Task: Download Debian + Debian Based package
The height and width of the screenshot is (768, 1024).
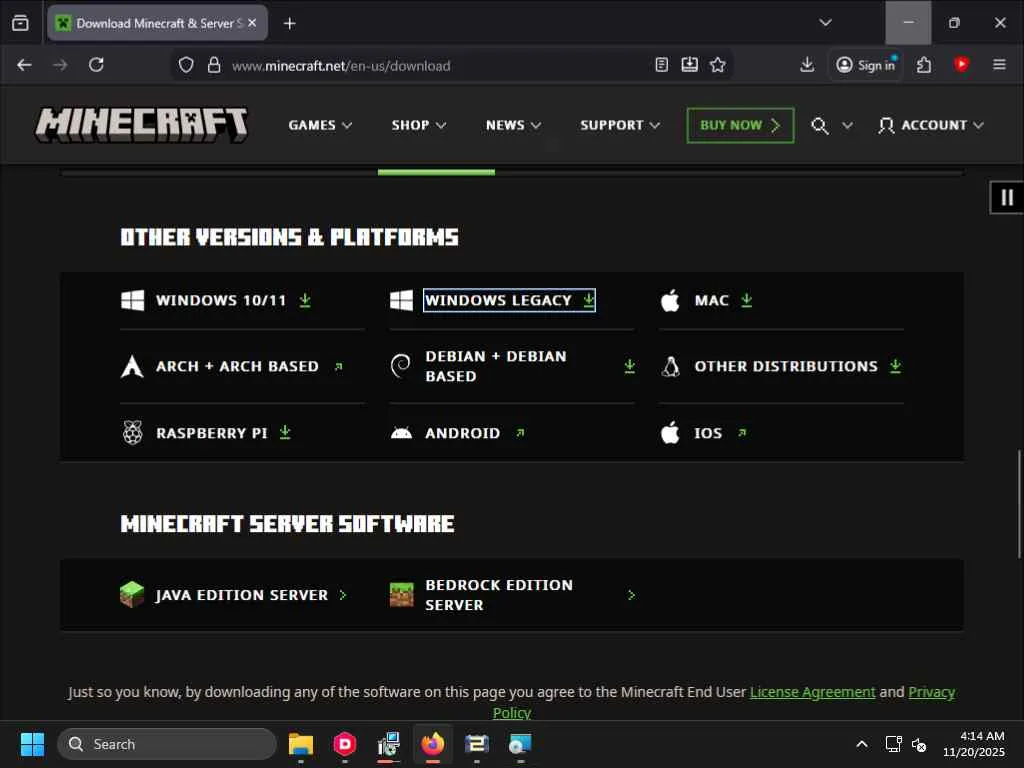Action: [x=530, y=366]
